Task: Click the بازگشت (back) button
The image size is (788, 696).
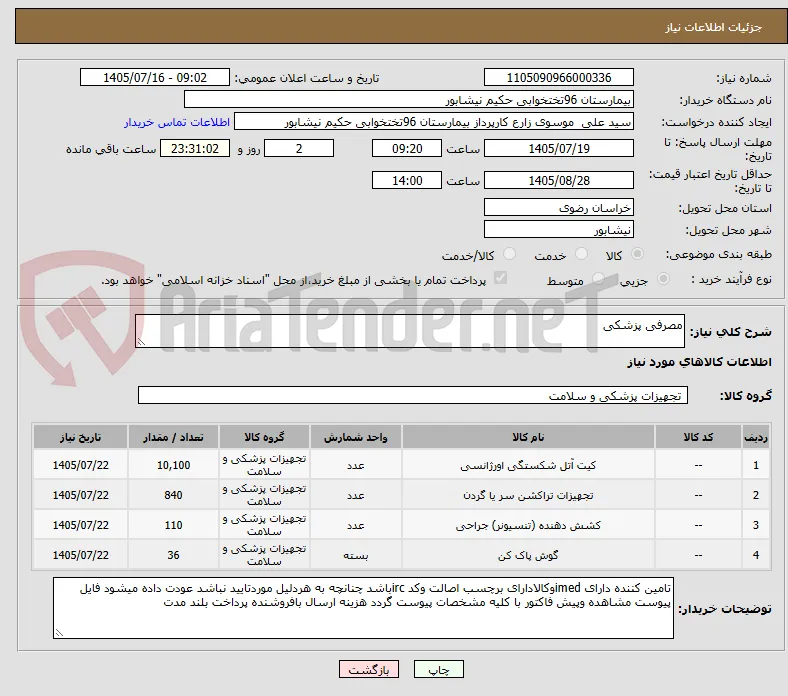Action: coord(369,669)
